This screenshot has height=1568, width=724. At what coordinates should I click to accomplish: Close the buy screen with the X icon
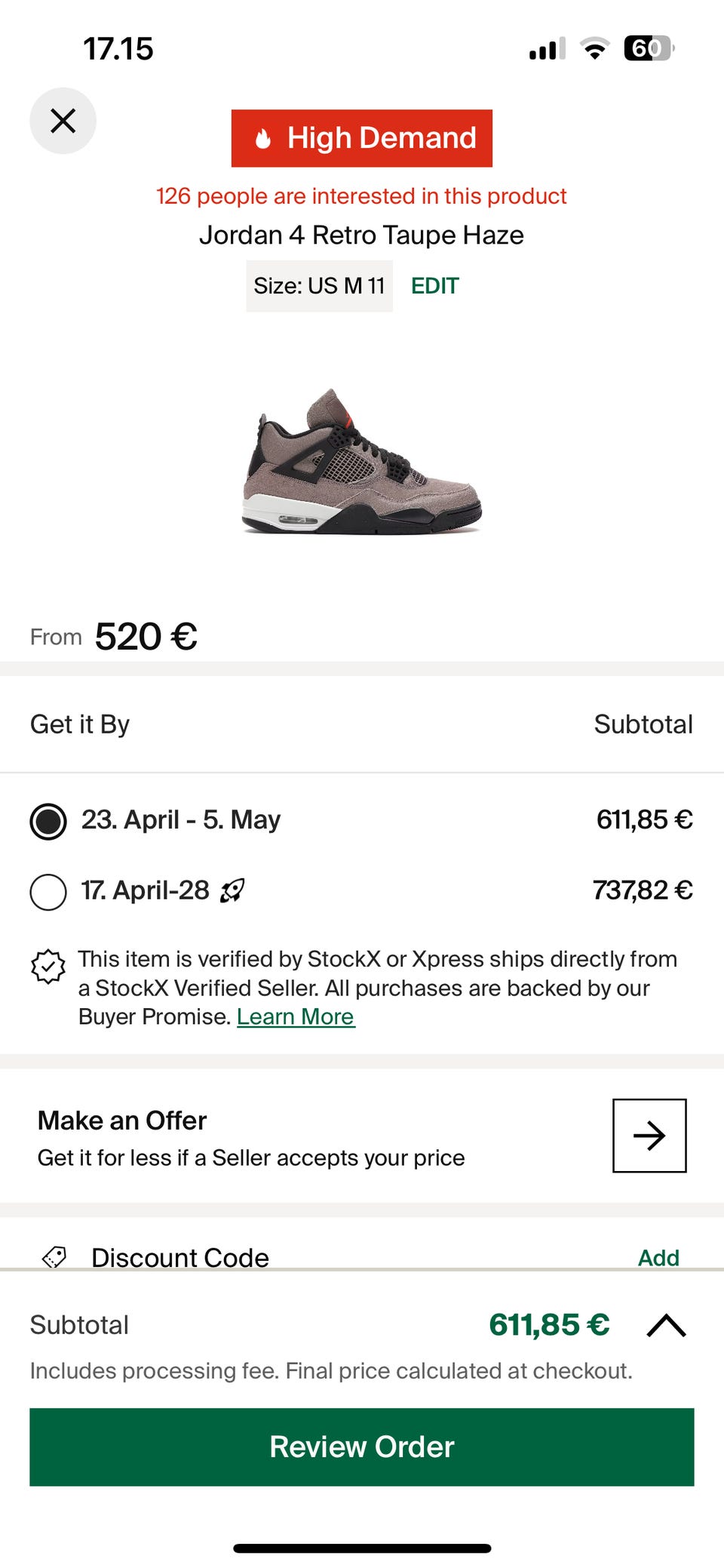point(63,121)
